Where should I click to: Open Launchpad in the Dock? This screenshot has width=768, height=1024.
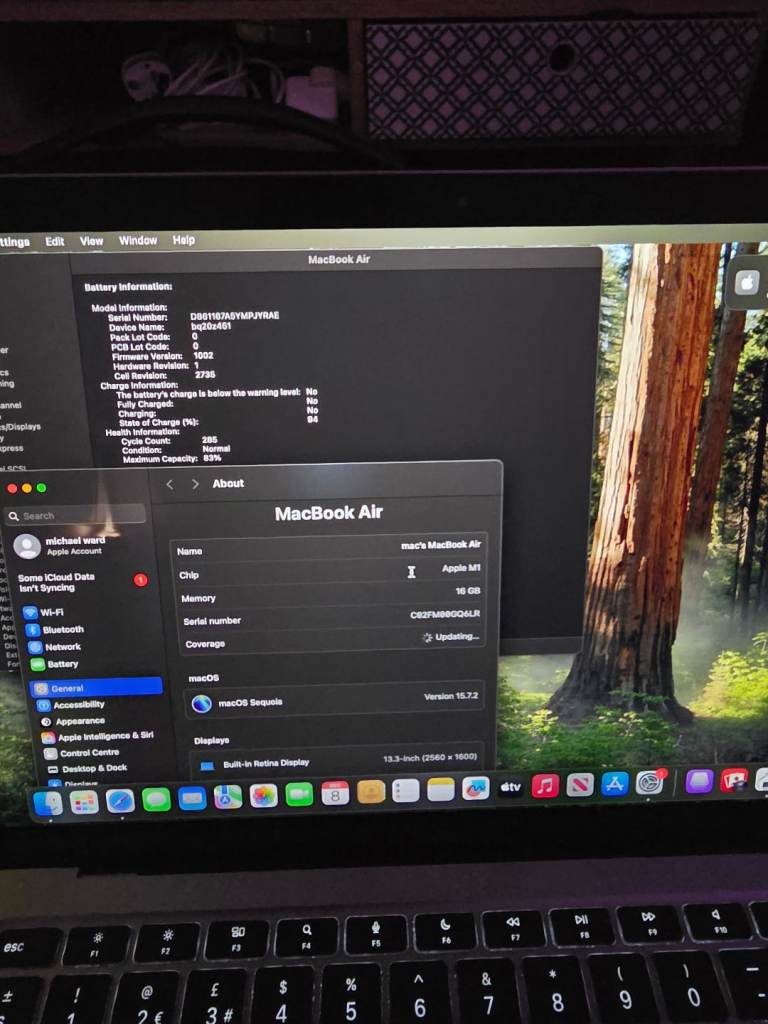(x=84, y=802)
